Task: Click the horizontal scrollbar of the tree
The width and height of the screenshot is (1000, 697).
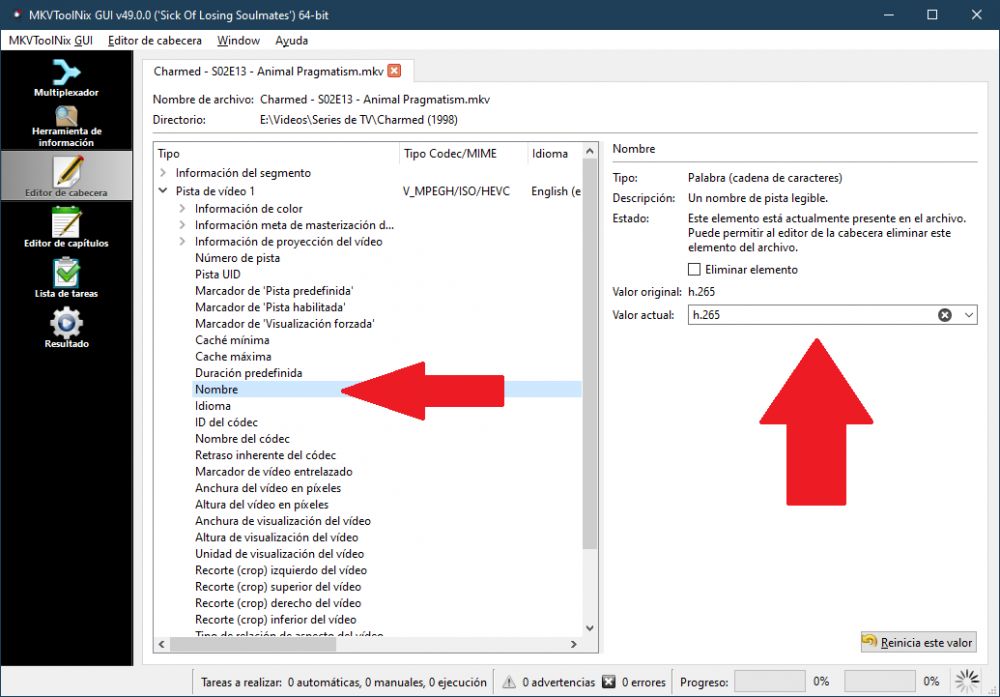Action: point(253,644)
